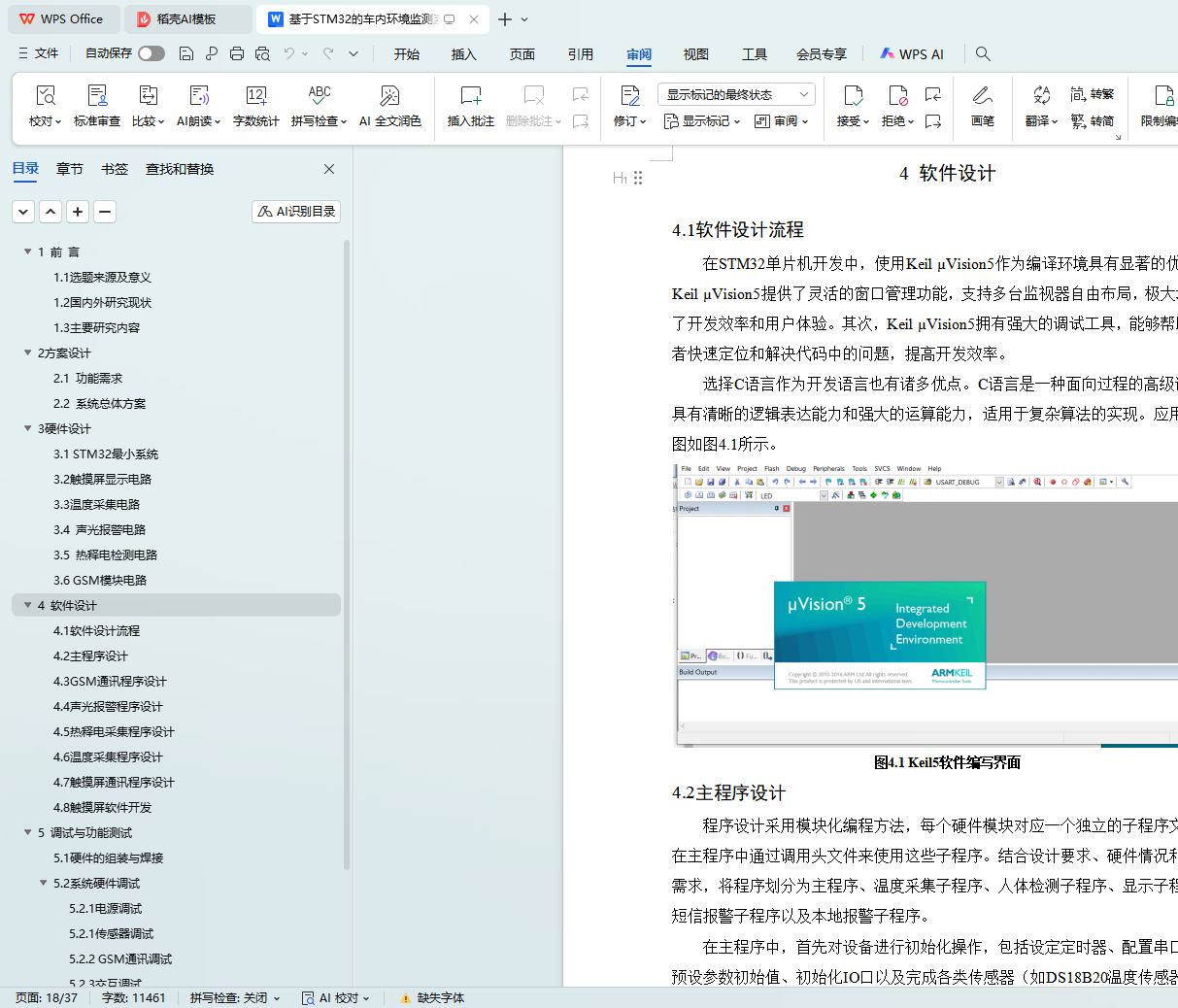The height and width of the screenshot is (1008, 1178).
Task: Collapse the 4 软件设计 outline section
Action: pyautogui.click(x=28, y=605)
